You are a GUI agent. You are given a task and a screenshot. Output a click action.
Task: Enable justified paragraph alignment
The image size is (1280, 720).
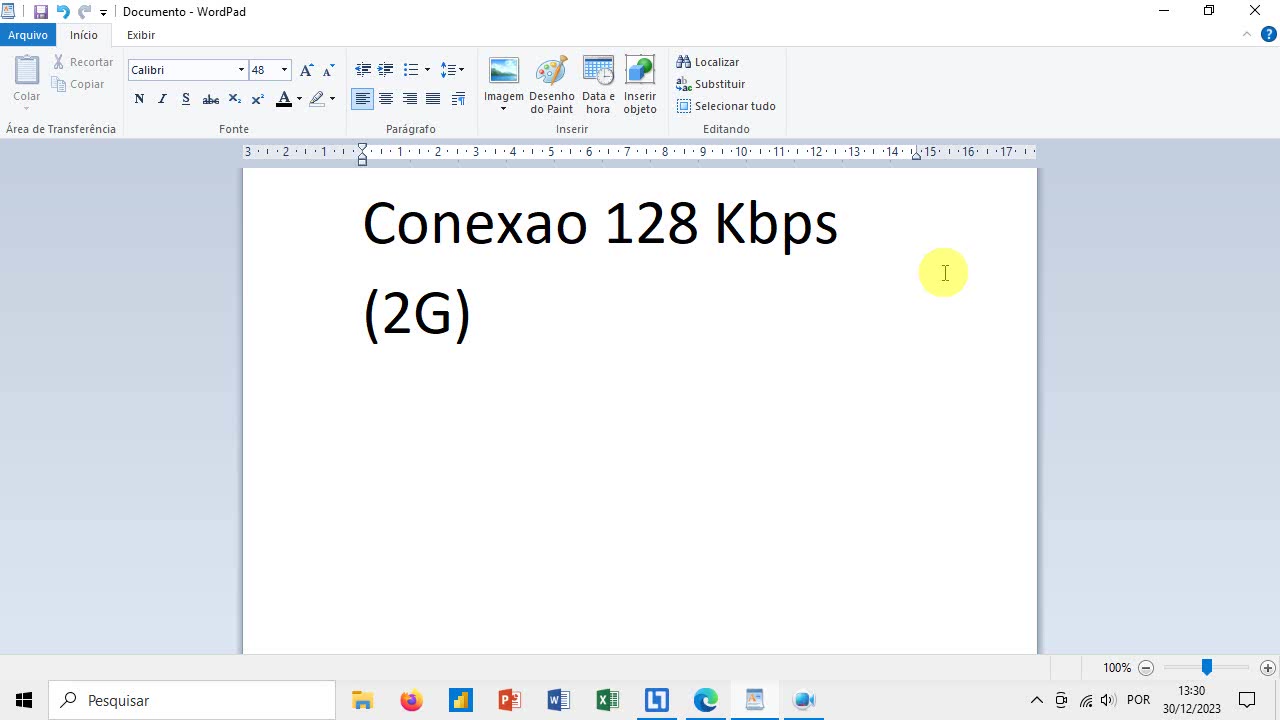433,98
